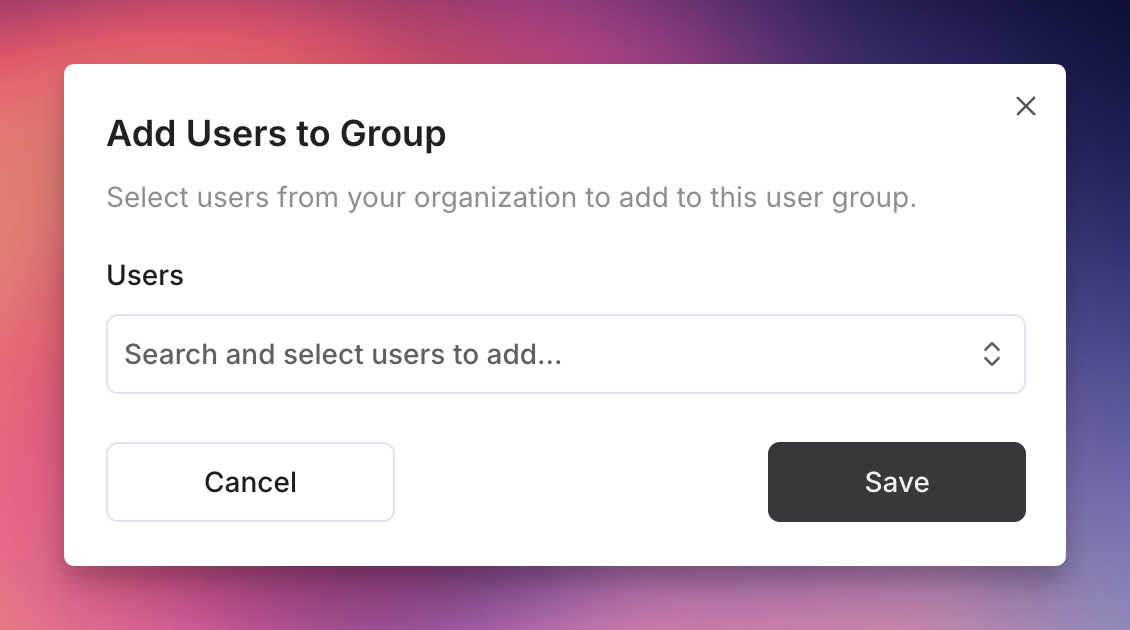Click the description text about your organization
The height and width of the screenshot is (630, 1130).
[x=511, y=198]
